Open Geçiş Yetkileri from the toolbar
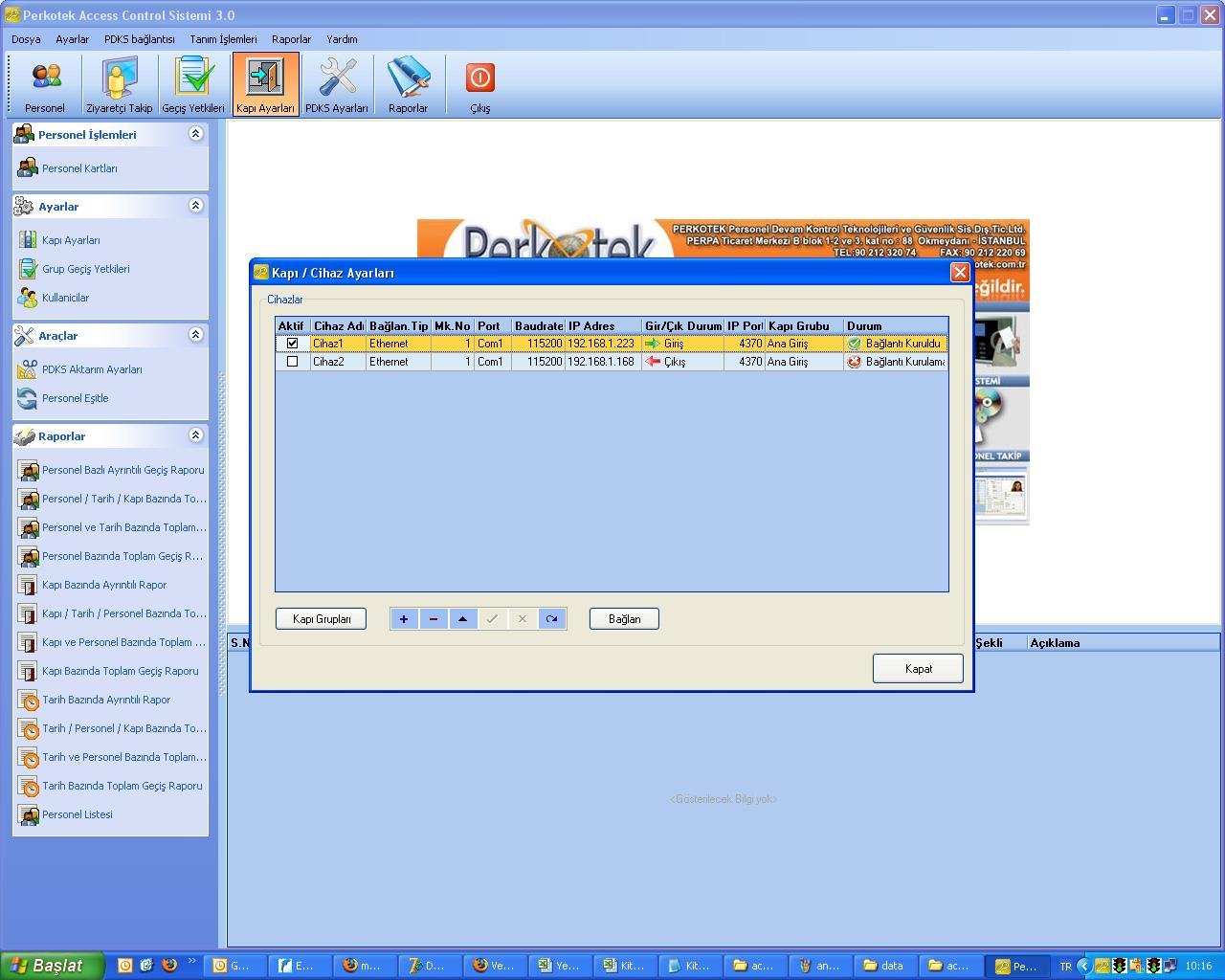Viewport: 1225px width, 980px height. 193,81
